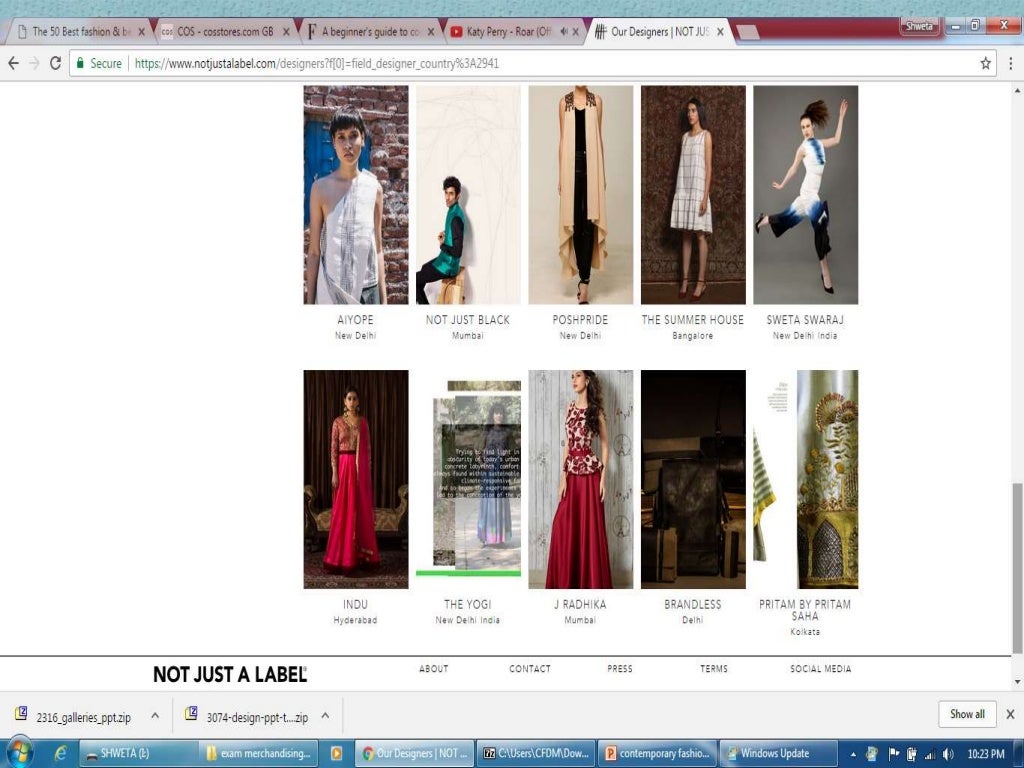Click Show all downloads button
Image resolution: width=1024 pixels, height=768 pixels.
click(x=967, y=714)
